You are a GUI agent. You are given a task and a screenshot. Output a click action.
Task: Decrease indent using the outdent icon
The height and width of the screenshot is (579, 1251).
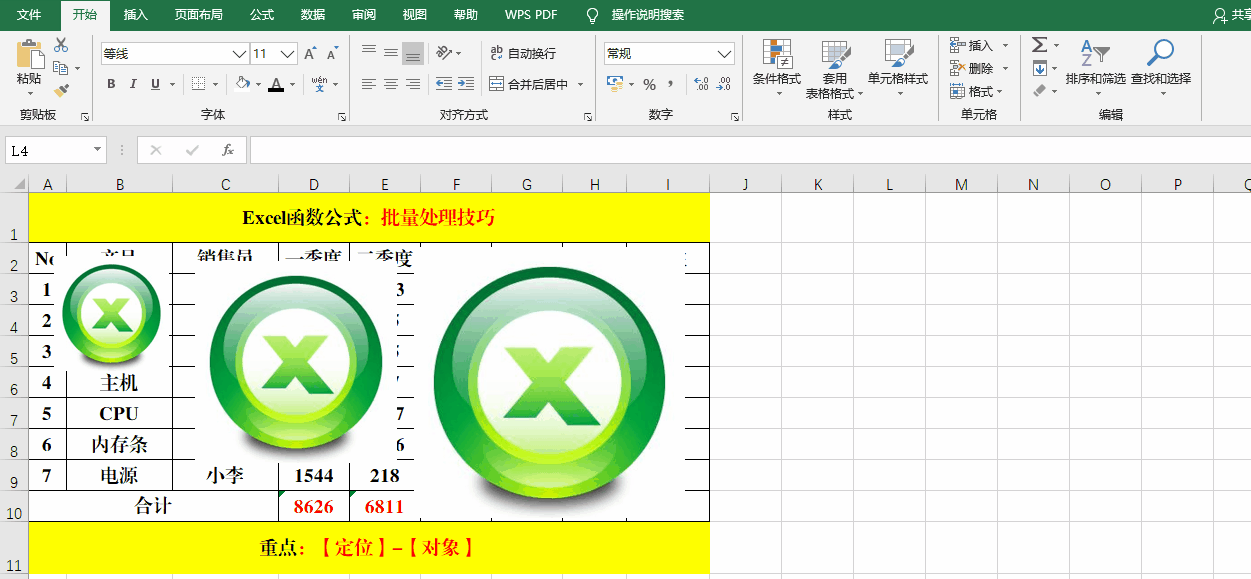click(444, 84)
